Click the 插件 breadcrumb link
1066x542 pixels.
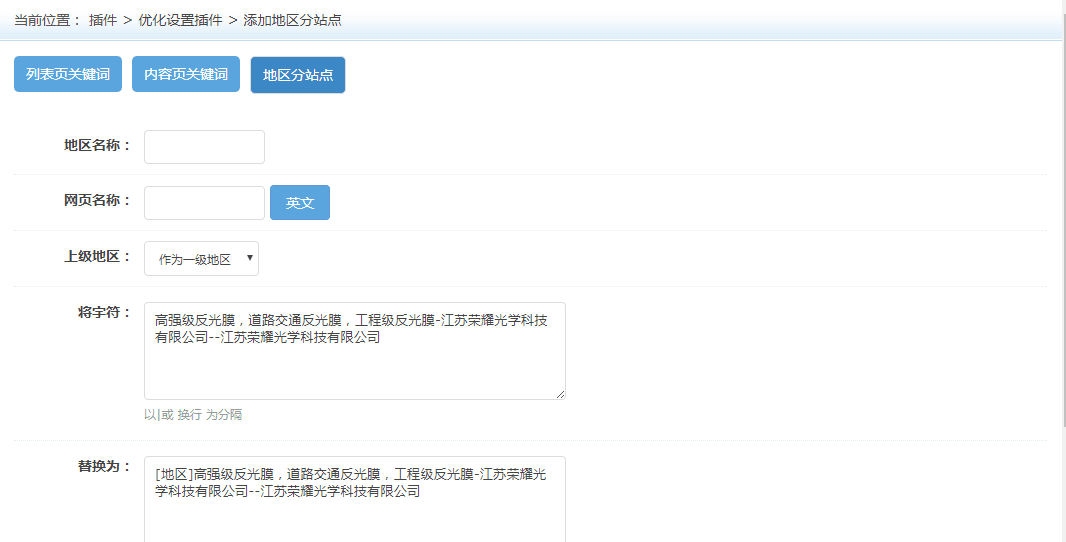[103, 20]
